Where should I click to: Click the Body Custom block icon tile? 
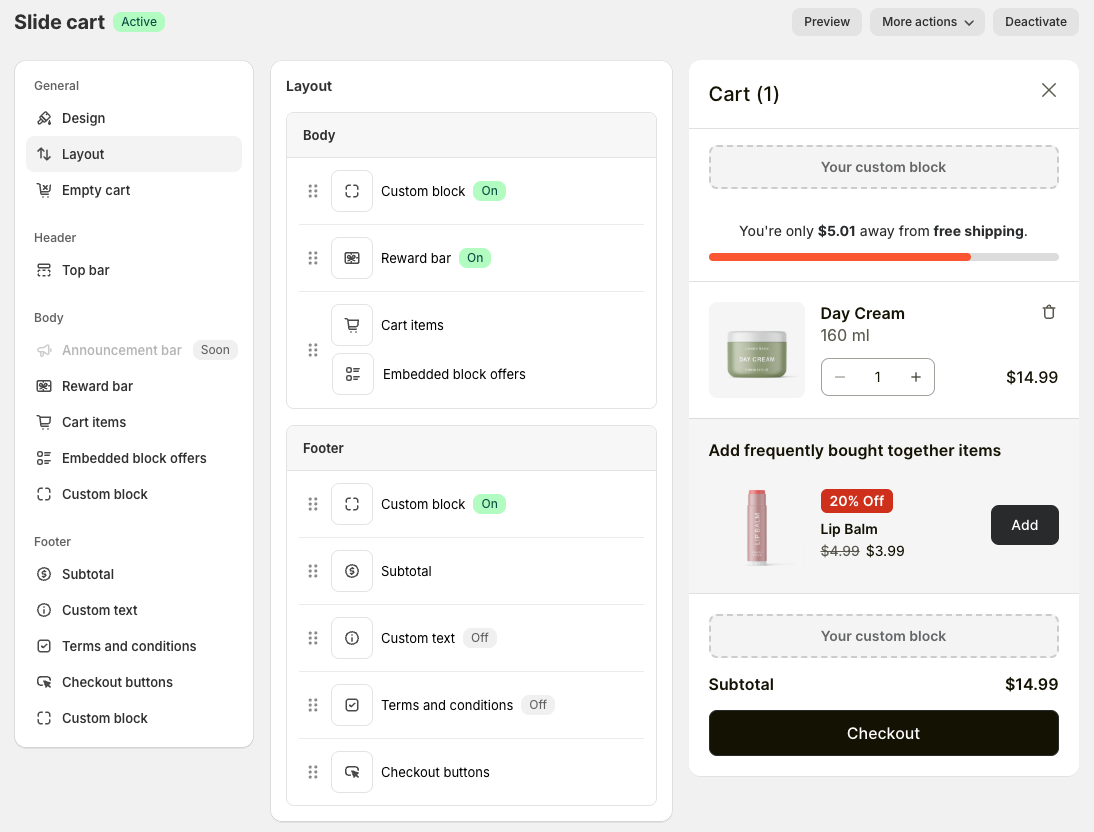(352, 191)
